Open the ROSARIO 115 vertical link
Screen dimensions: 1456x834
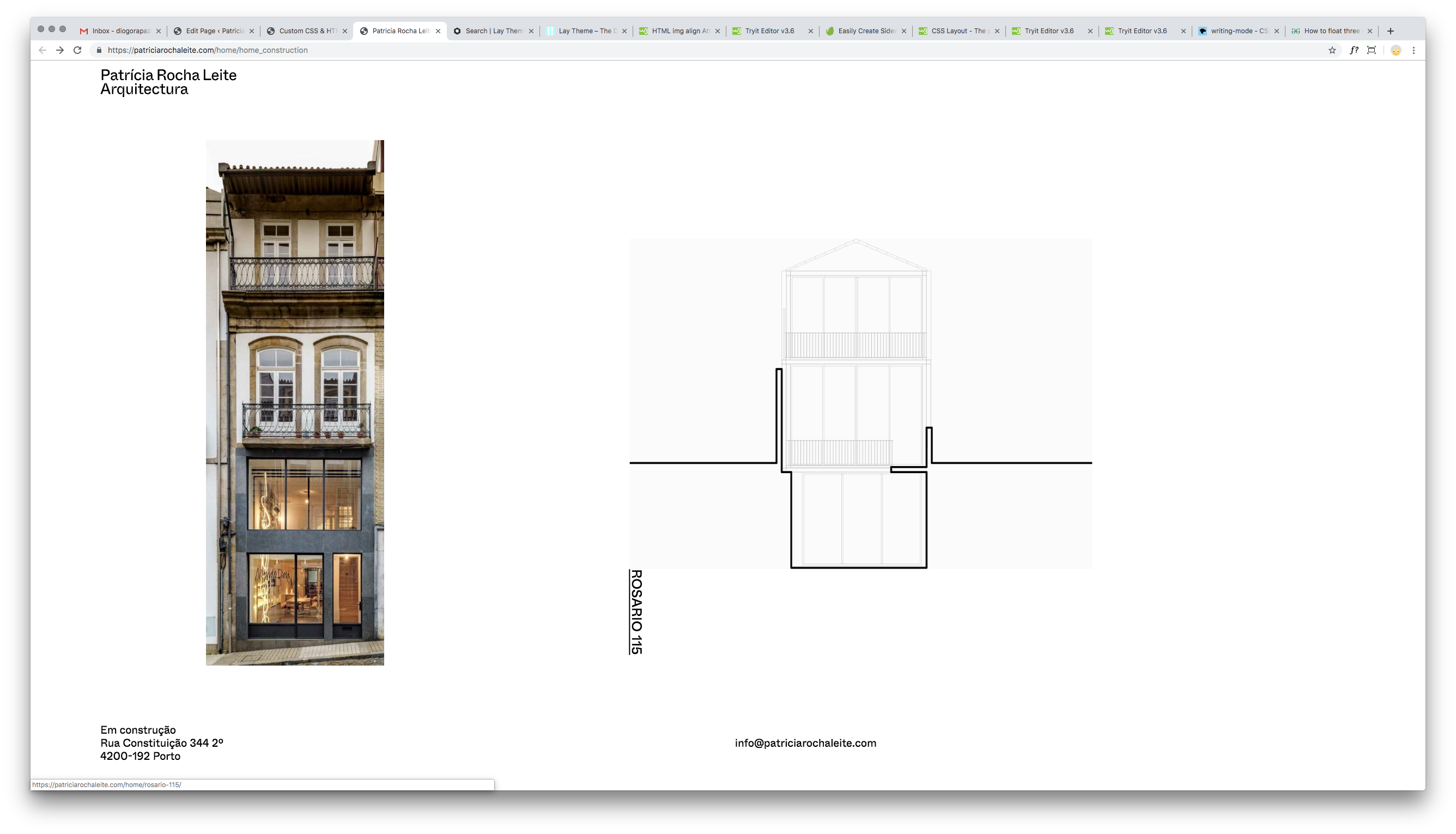pos(636,612)
